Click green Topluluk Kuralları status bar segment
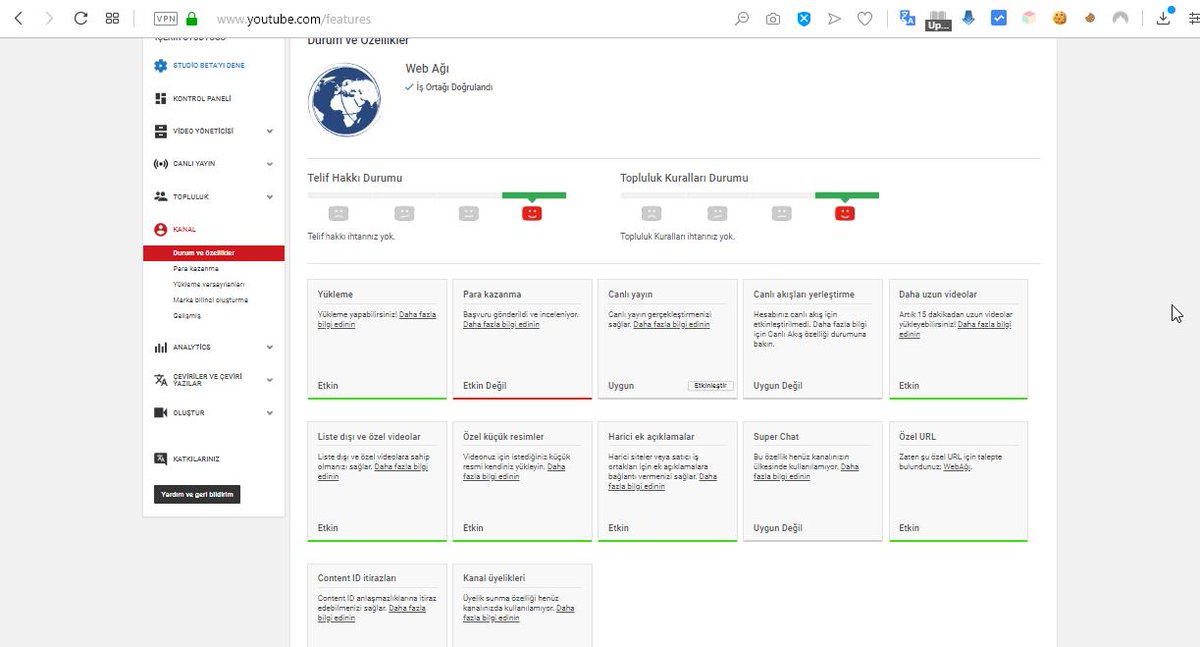Viewport: 1200px width, 647px height. [847, 195]
